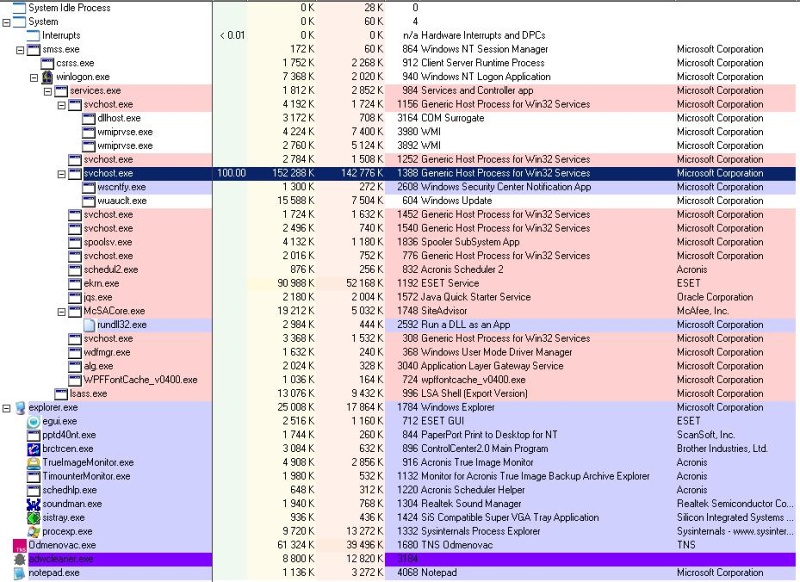Collapse the System process tree node
Viewport: 800px width, 582px height.
[x=6, y=22]
